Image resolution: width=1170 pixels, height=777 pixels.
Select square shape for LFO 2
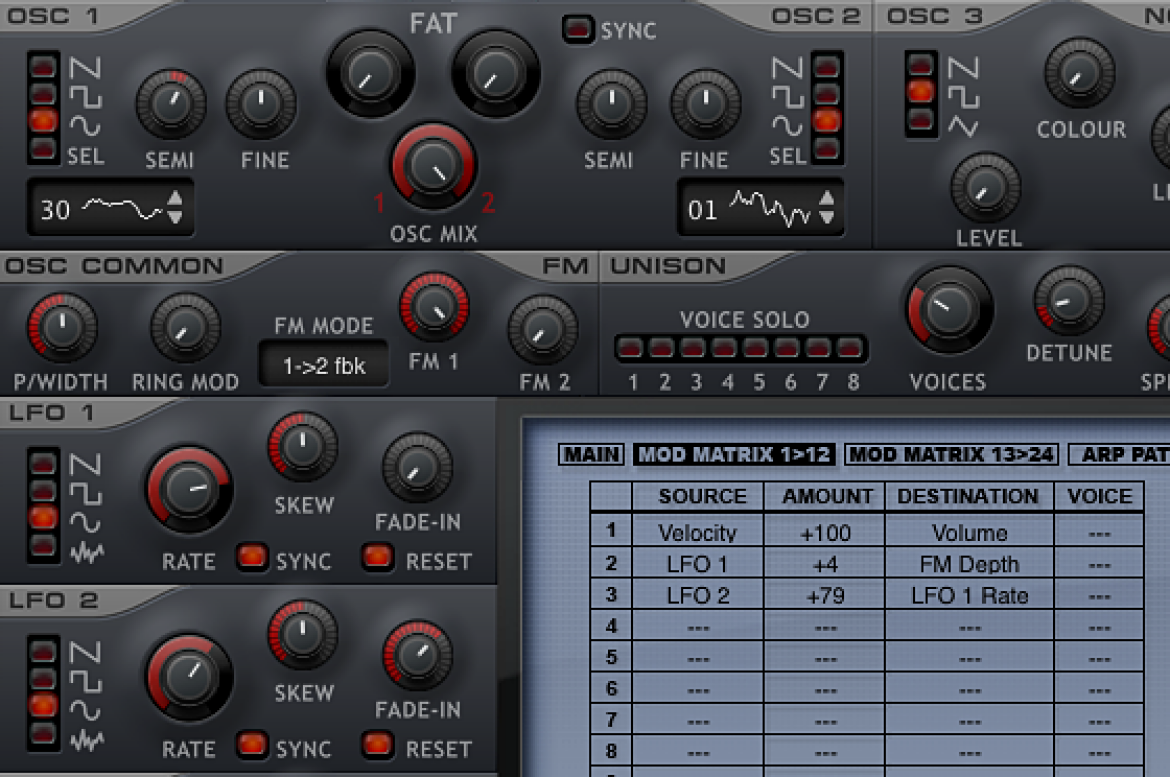tap(43, 678)
